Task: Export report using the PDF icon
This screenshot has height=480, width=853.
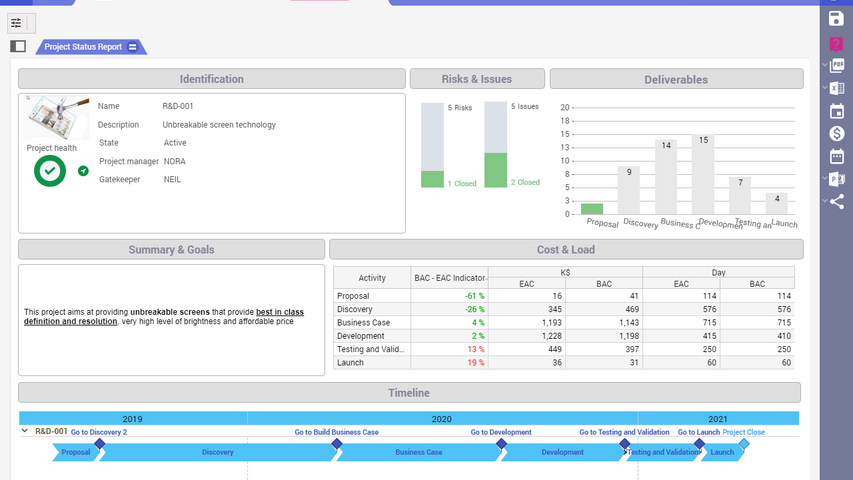Action: (x=837, y=66)
